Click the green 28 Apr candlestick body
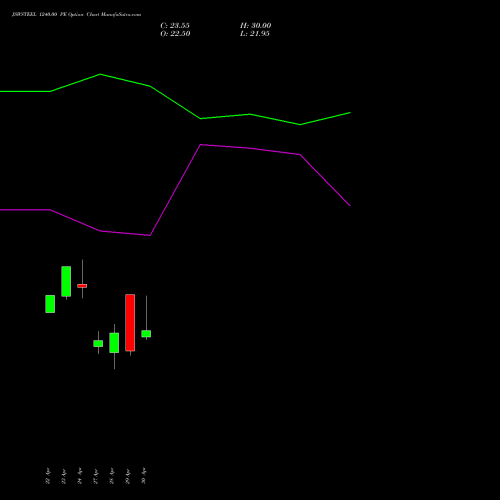Viewport: 500px width, 500px height. click(114, 343)
